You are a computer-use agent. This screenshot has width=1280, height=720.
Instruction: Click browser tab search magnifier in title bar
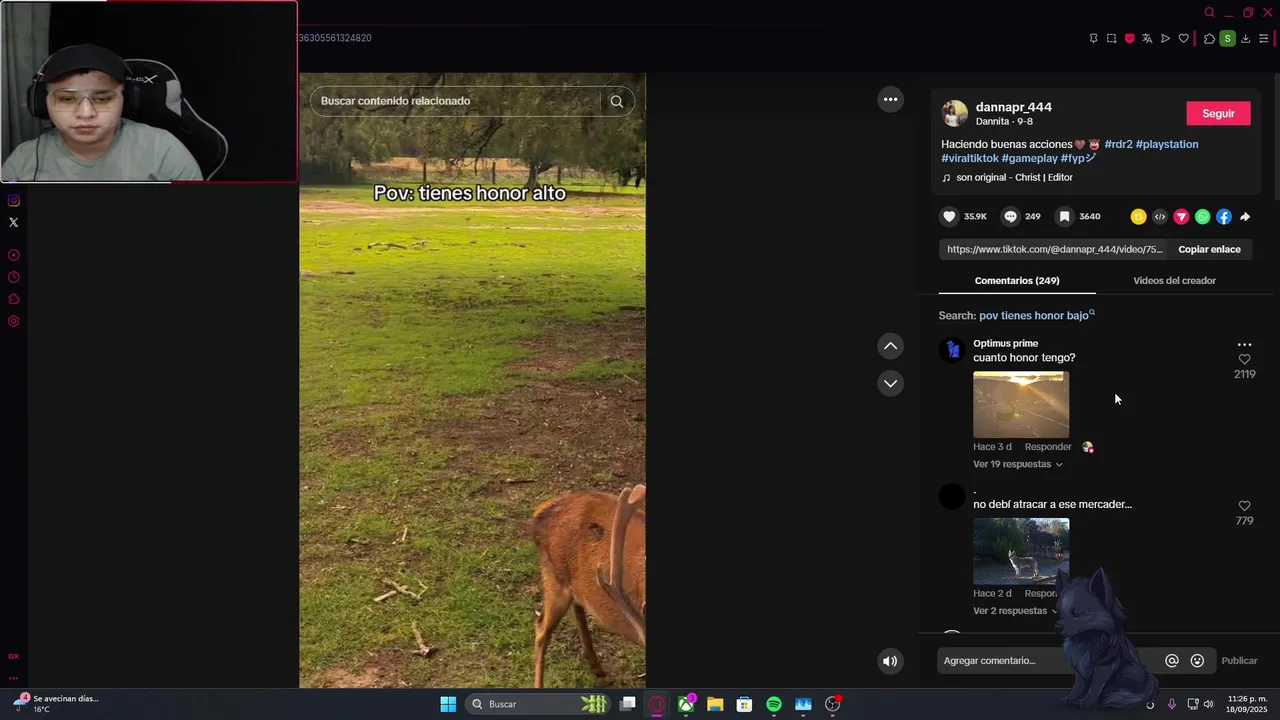tap(1209, 12)
